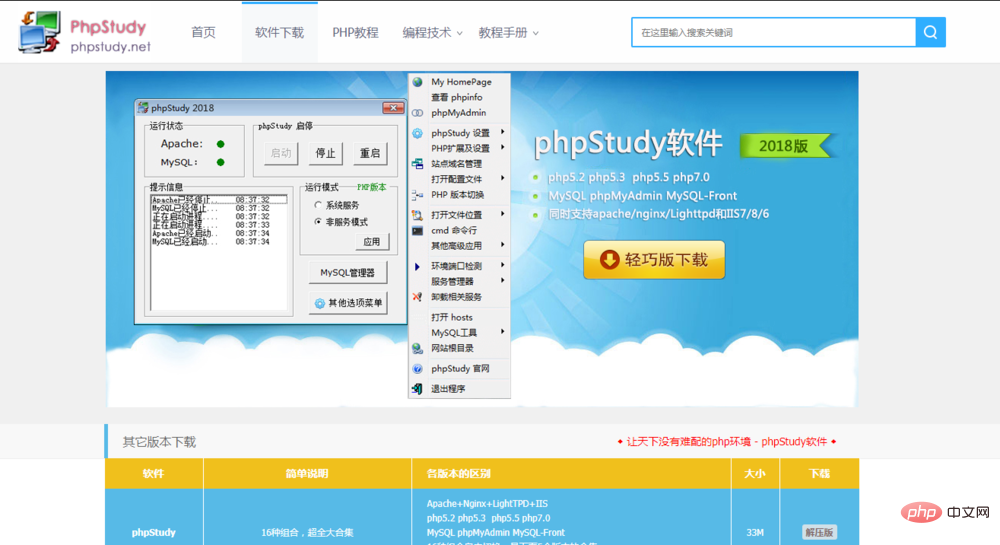This screenshot has height=545, width=1000.
Task: Click the PHP 版本切换 switch icon
Action: (418, 195)
